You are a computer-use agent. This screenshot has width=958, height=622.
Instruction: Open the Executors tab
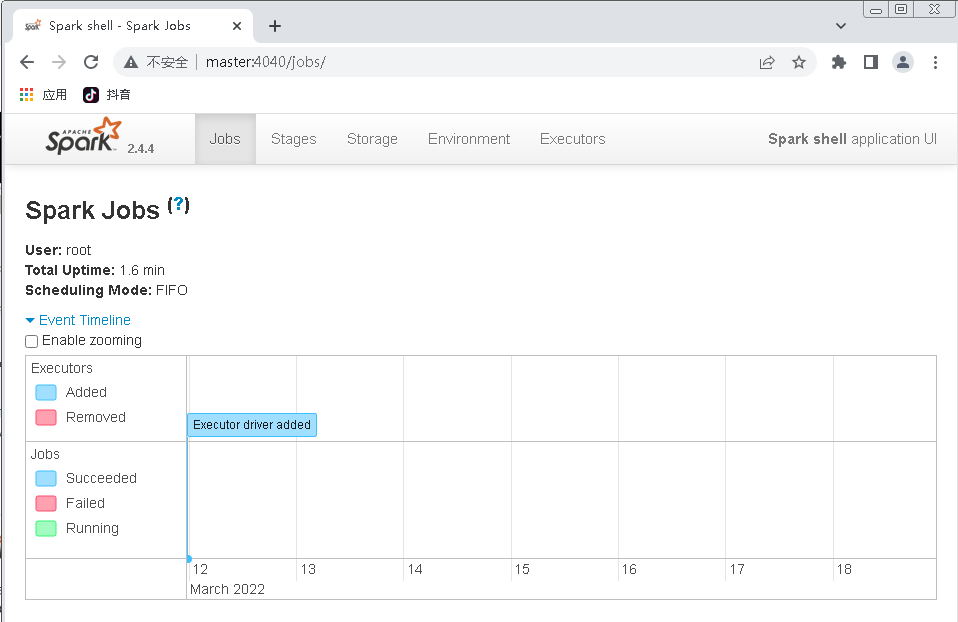tap(572, 139)
